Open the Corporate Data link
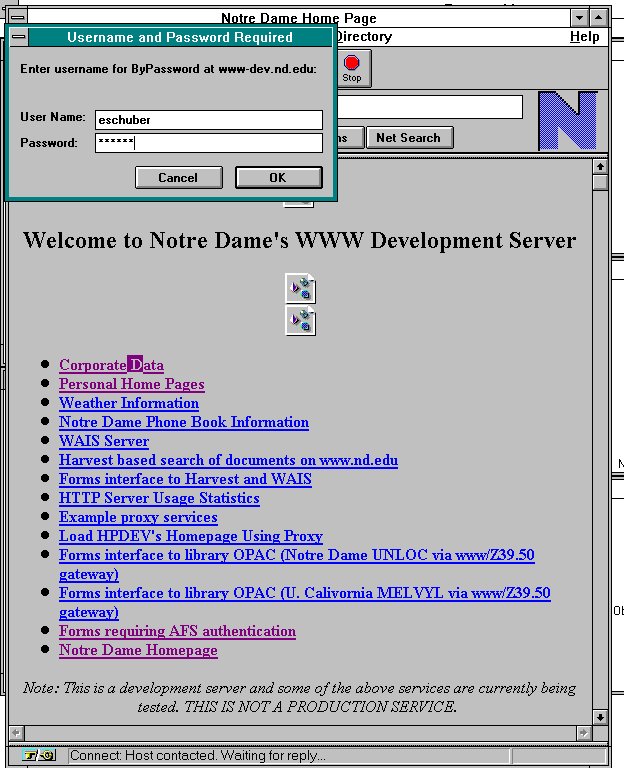Viewport: 624px width, 768px height. (x=111, y=365)
